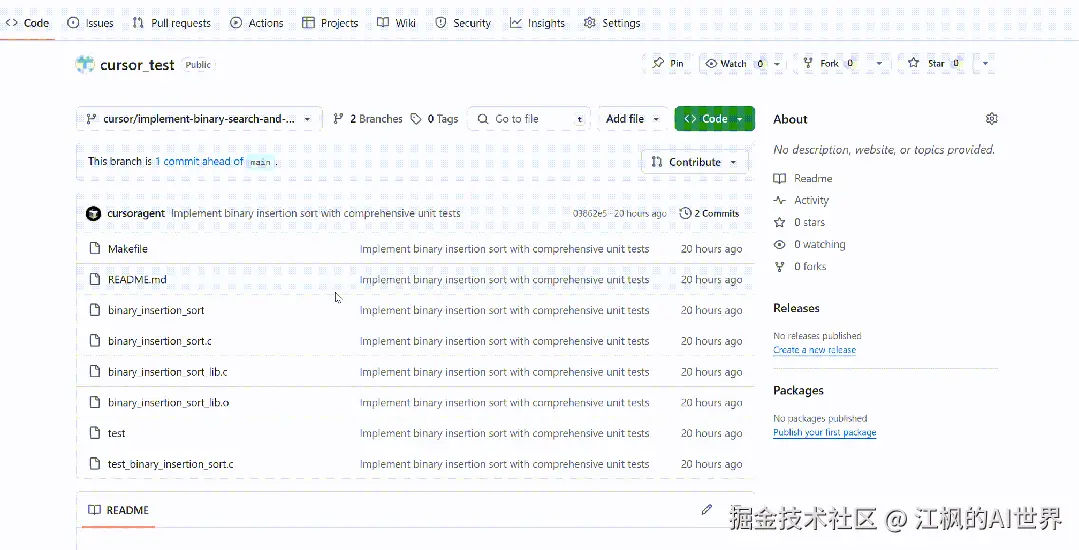This screenshot has height=550, width=1079.
Task: Open the Contribute dropdown
Action: coord(694,162)
